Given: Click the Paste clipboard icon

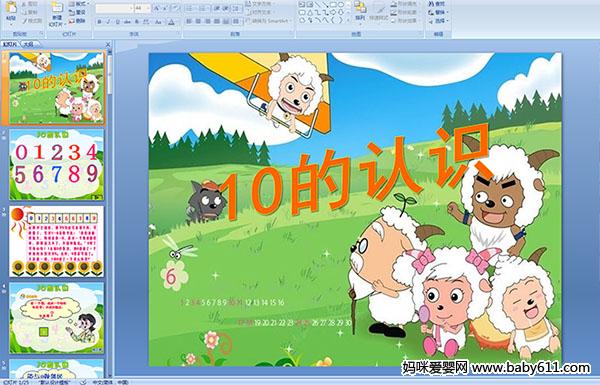Looking at the screenshot, I should 11,8.
